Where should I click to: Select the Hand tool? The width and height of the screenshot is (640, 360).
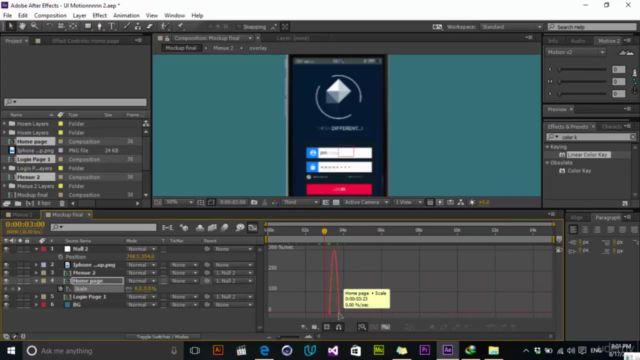click(x=22, y=27)
